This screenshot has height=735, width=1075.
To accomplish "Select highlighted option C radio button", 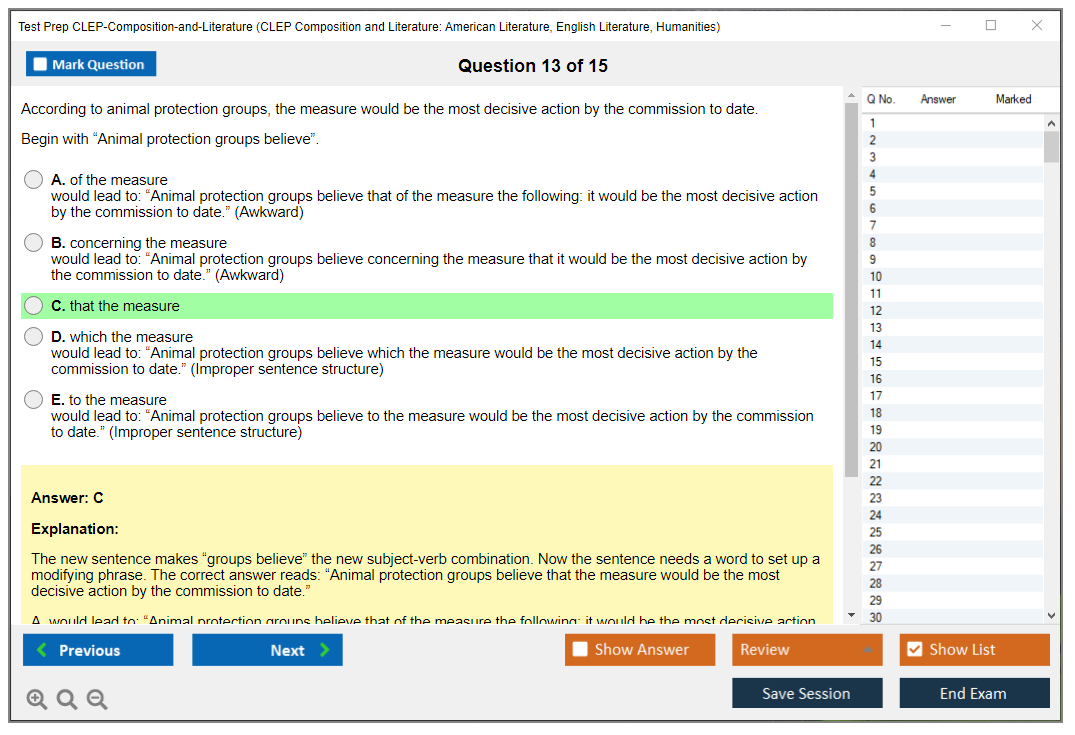I will pyautogui.click(x=34, y=306).
